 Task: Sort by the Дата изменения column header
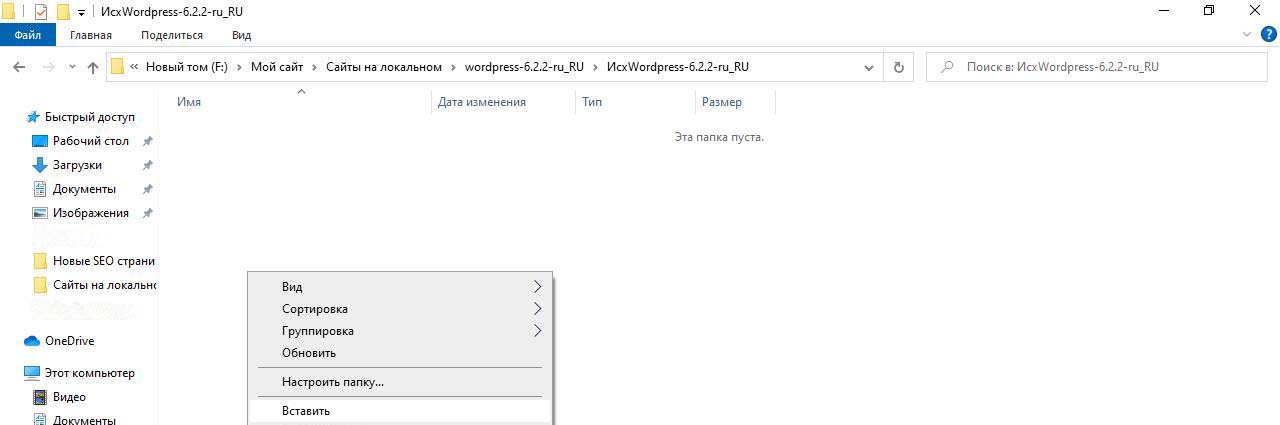pyautogui.click(x=481, y=102)
